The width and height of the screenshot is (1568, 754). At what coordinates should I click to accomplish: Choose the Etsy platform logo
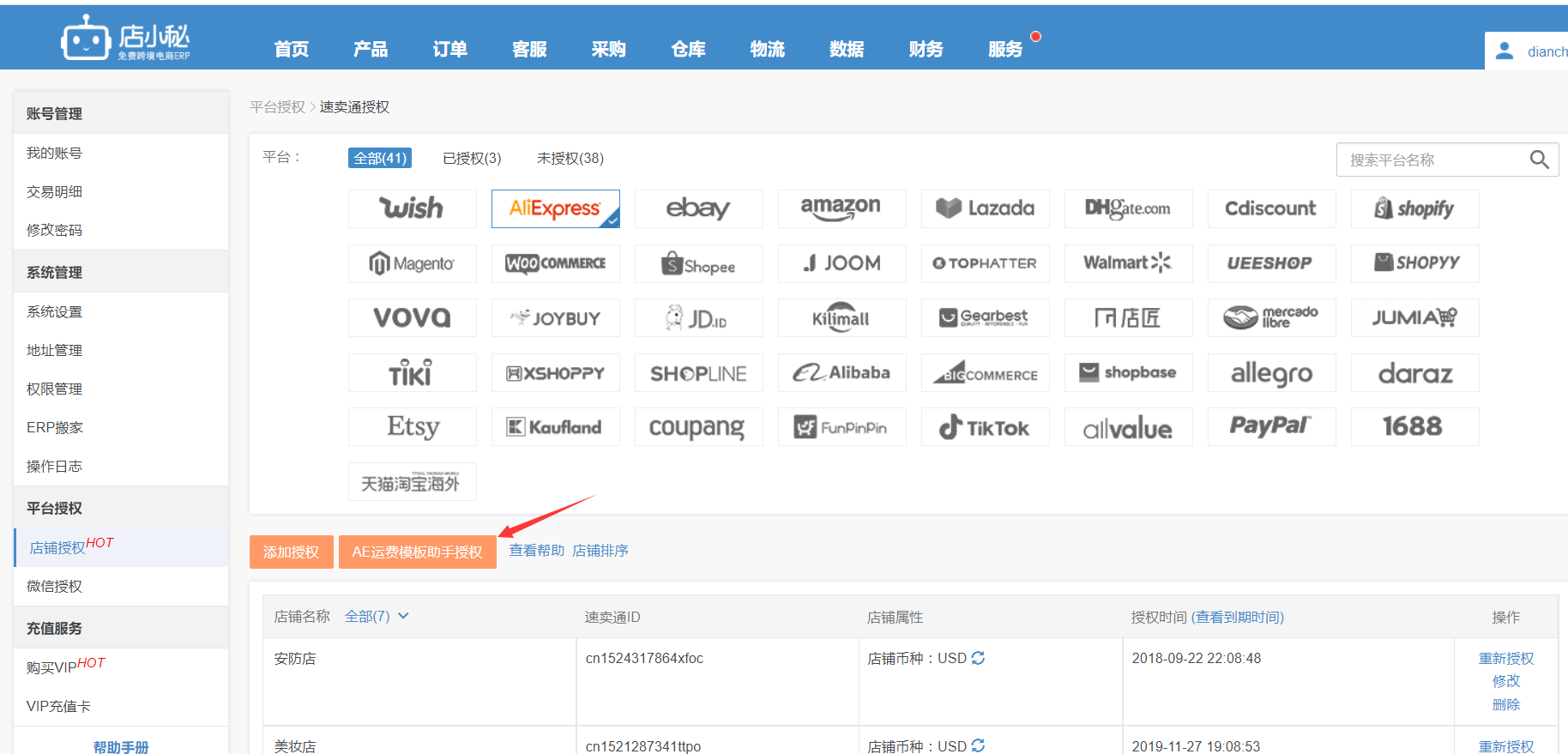tap(412, 426)
